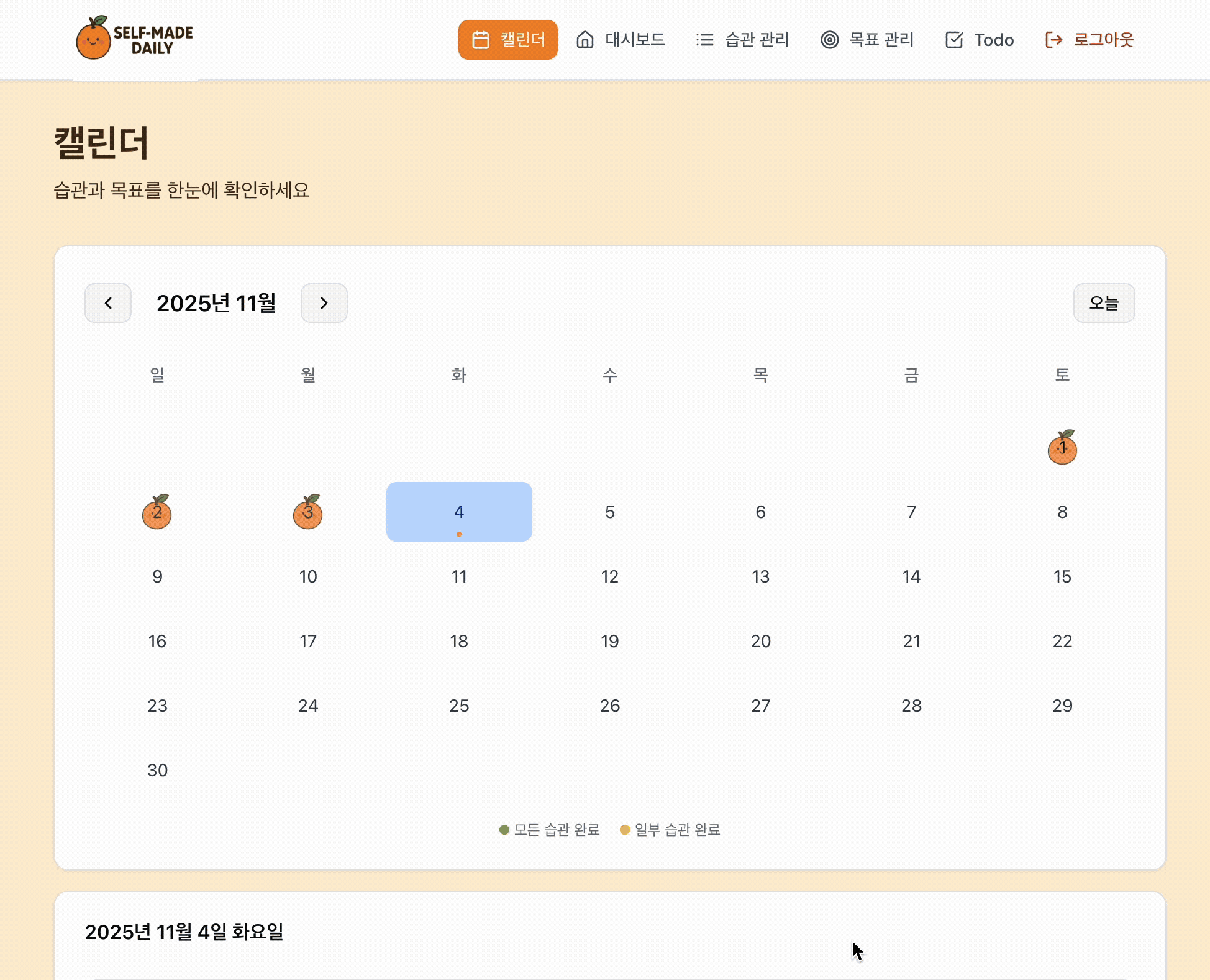Click the 목표 관리 target icon

click(829, 39)
